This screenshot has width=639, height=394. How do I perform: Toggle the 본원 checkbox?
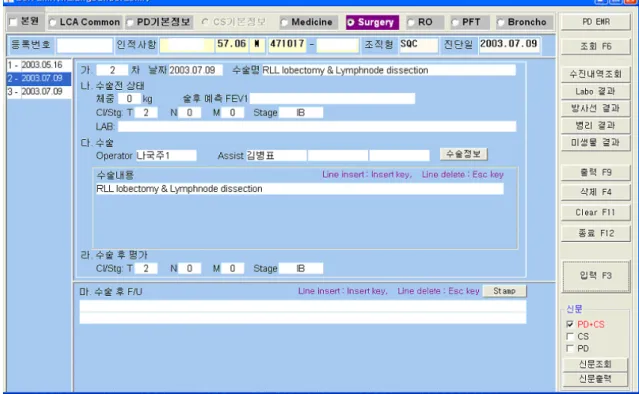(13, 22)
